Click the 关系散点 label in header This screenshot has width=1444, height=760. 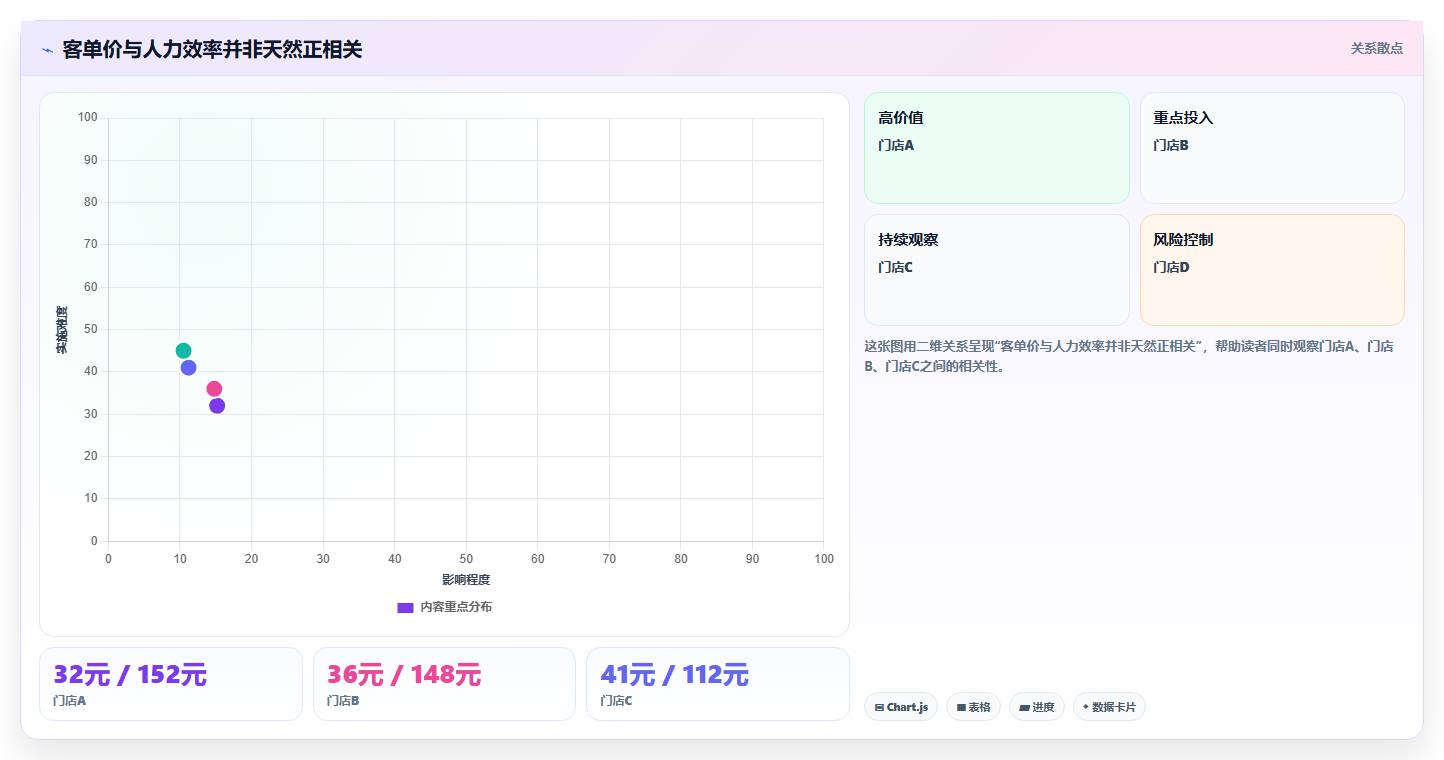pyautogui.click(x=1376, y=48)
